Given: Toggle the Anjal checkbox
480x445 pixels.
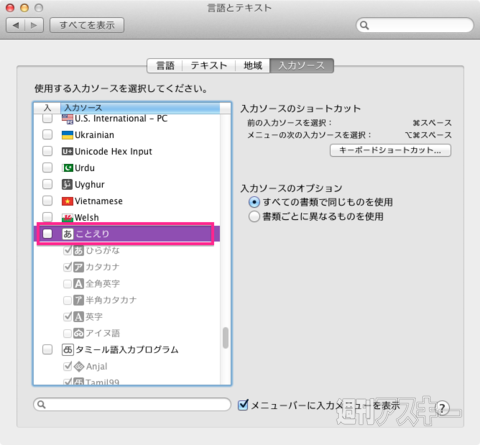Looking at the screenshot, I should [x=68, y=366].
